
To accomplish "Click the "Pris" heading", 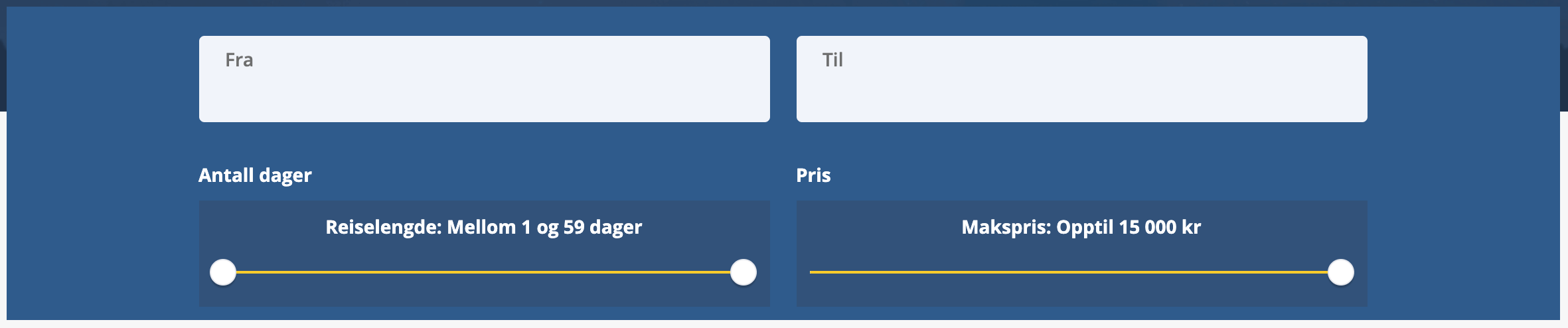I will tap(813, 175).
